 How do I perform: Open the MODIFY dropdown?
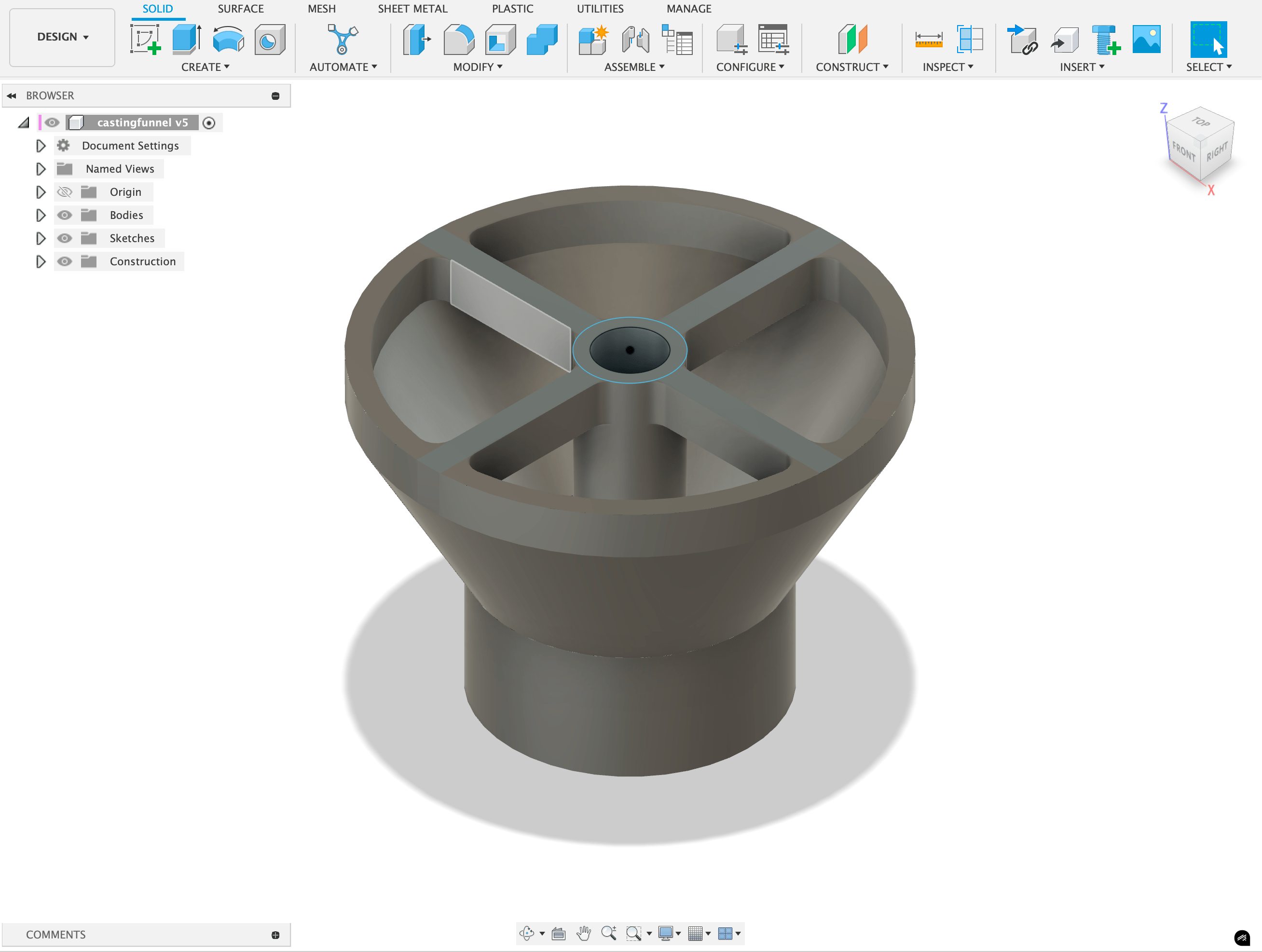pyautogui.click(x=478, y=67)
